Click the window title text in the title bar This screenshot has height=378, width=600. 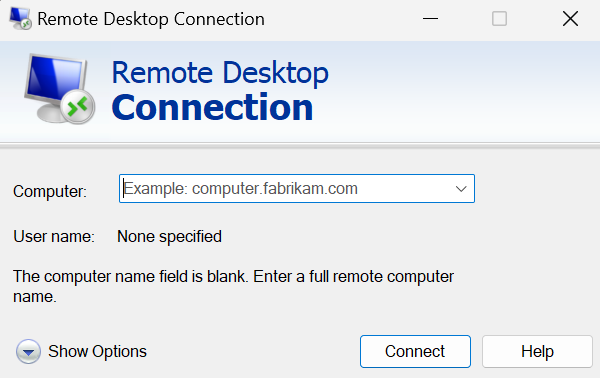point(151,19)
